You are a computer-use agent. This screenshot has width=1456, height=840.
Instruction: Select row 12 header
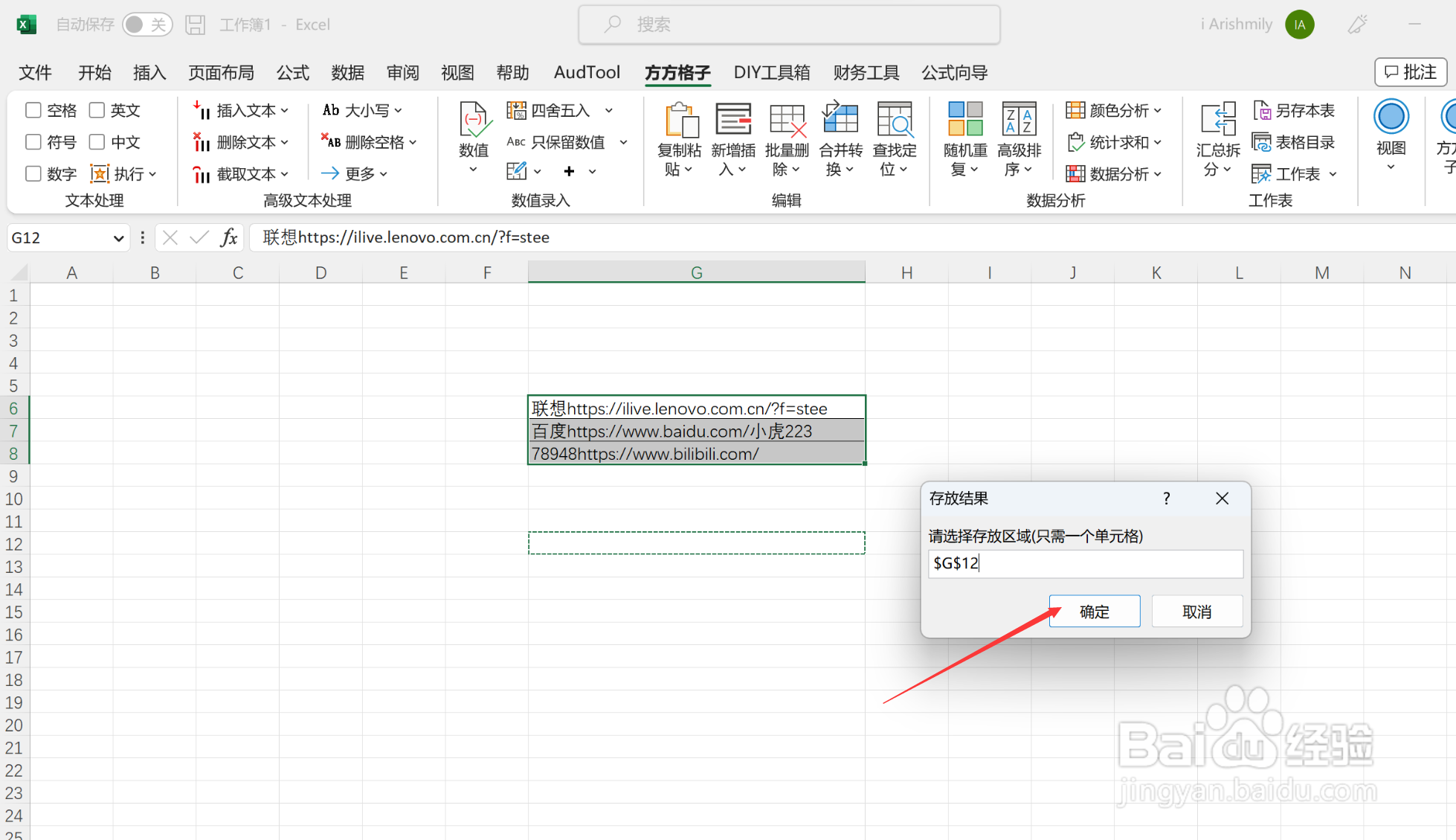[x=14, y=544]
